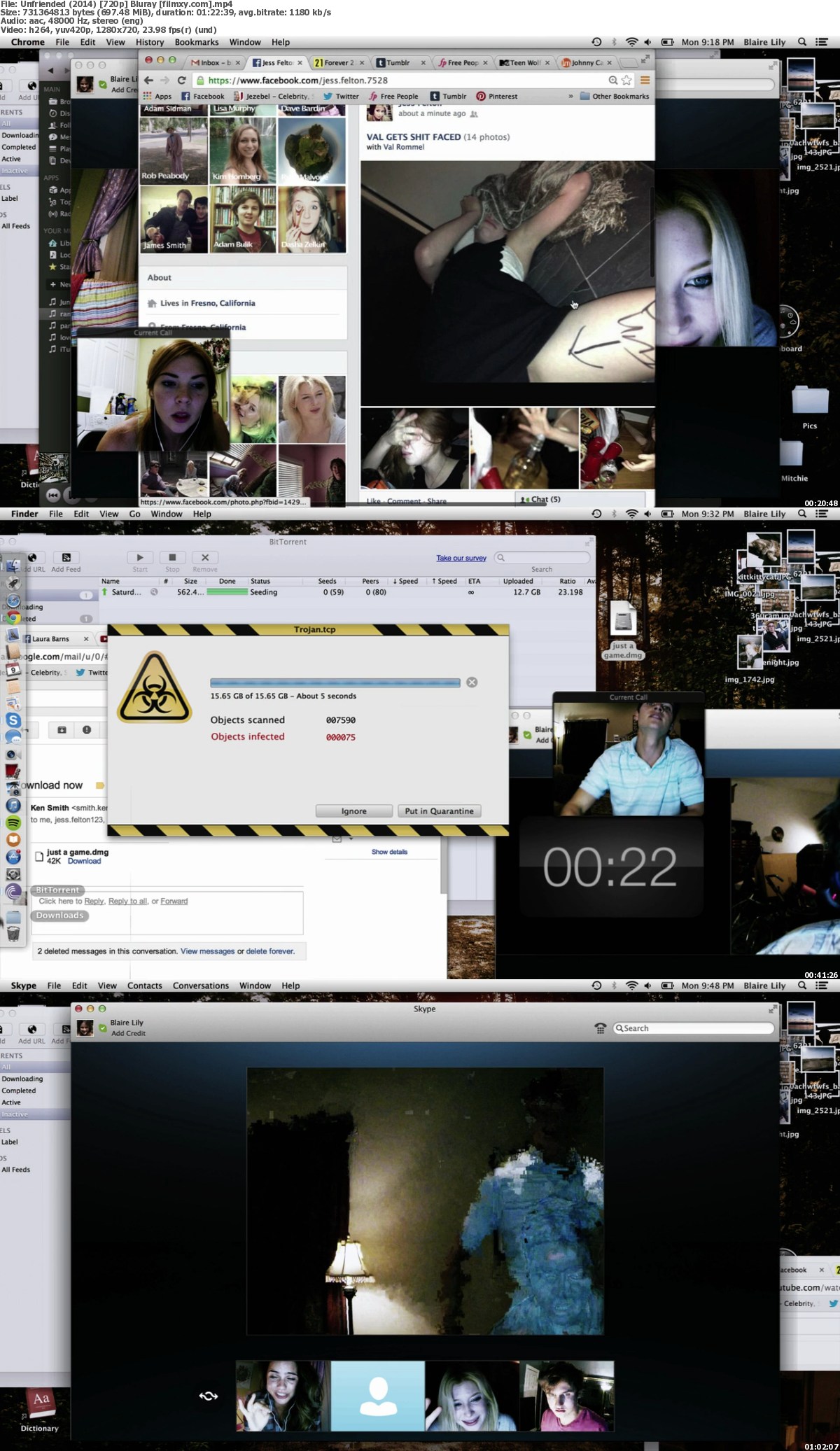Sort torrents by the Ratio column header

pyautogui.click(x=568, y=581)
